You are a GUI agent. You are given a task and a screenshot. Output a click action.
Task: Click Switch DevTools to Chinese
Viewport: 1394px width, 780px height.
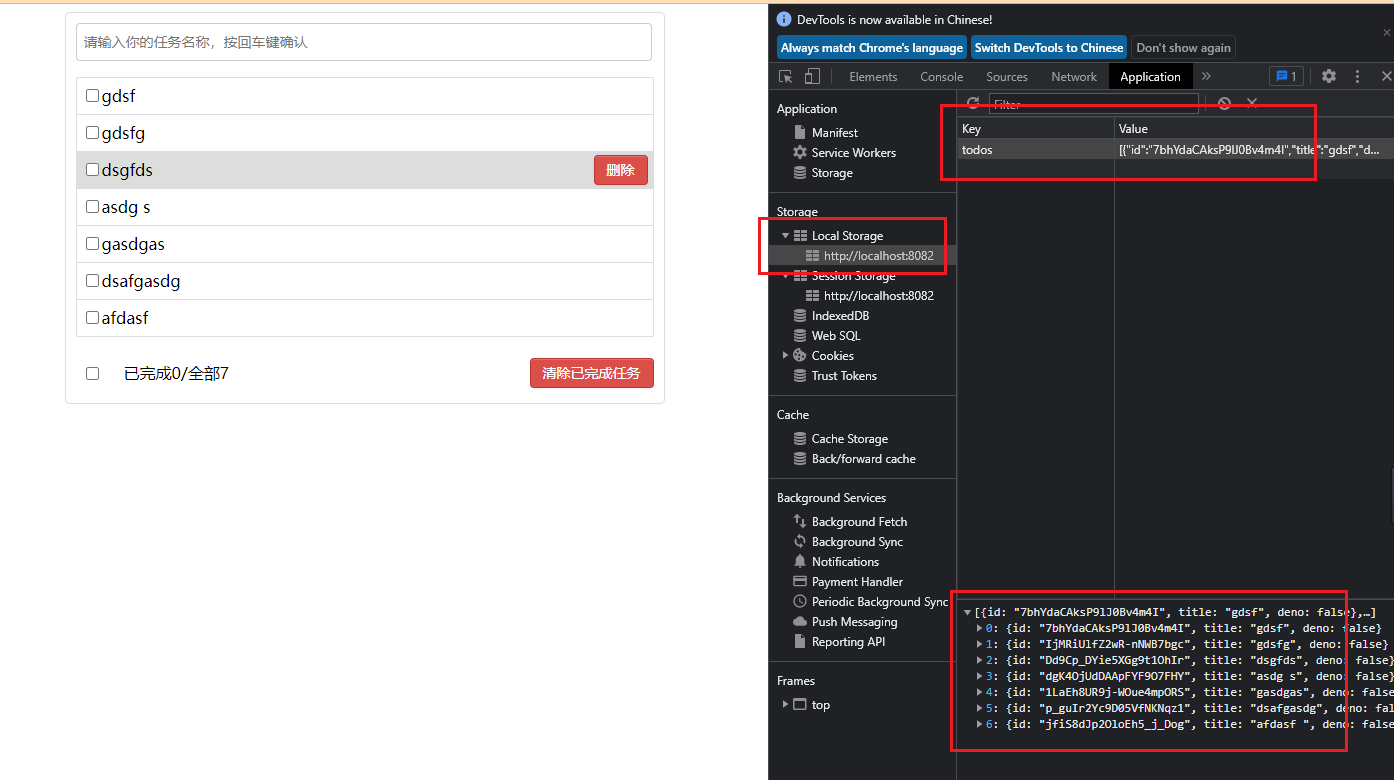click(x=1049, y=48)
